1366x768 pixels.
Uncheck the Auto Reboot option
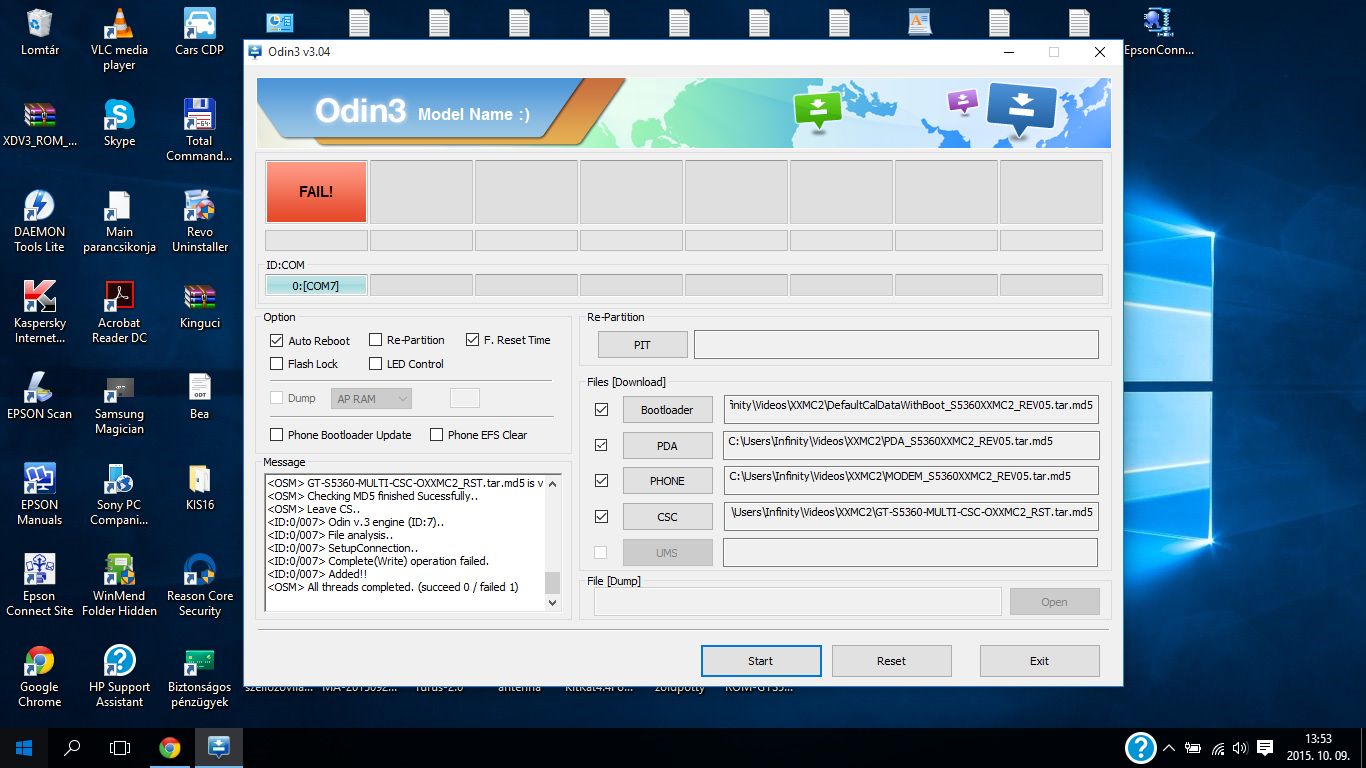(277, 340)
